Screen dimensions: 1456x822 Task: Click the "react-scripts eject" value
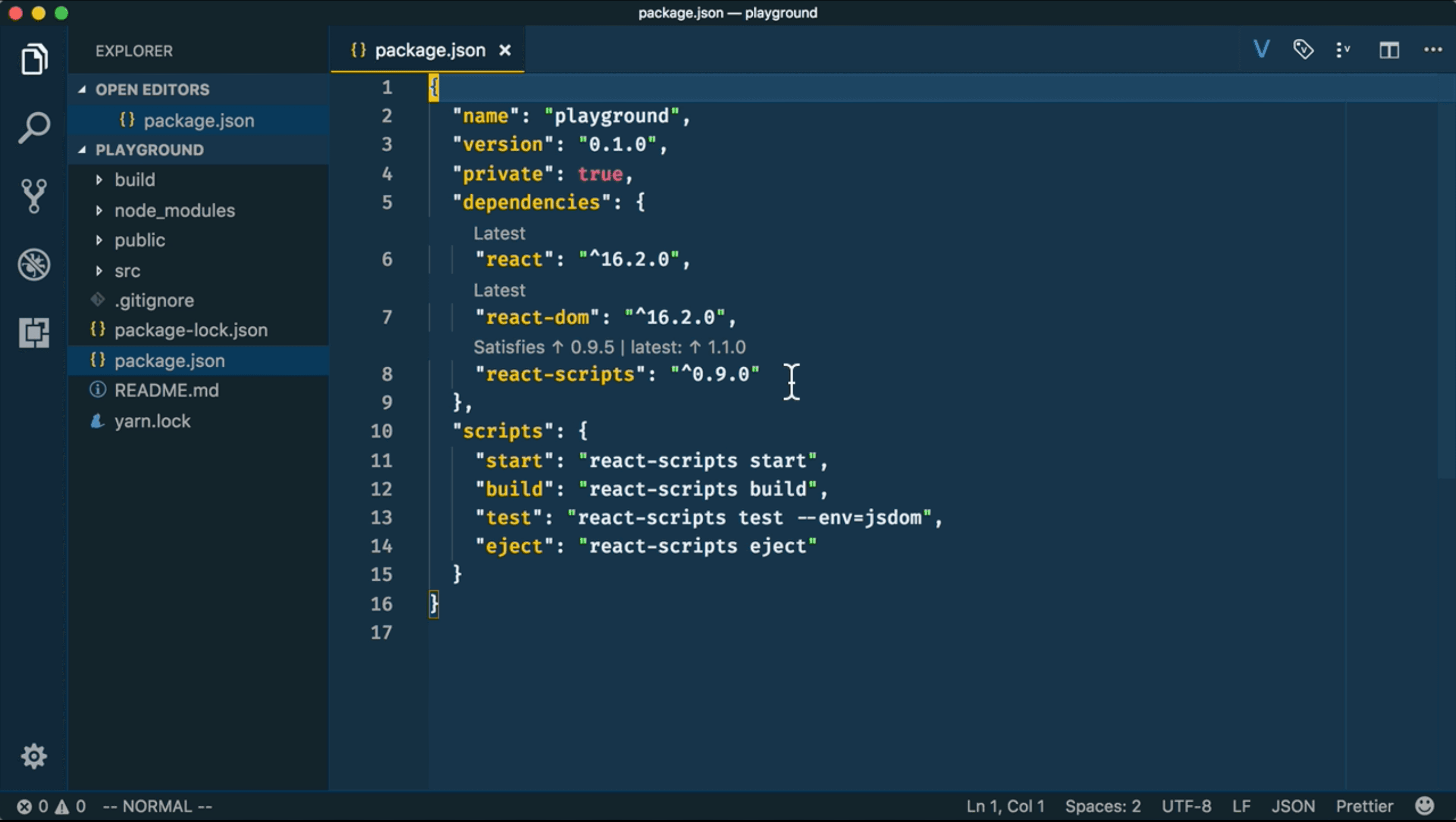[698, 546]
